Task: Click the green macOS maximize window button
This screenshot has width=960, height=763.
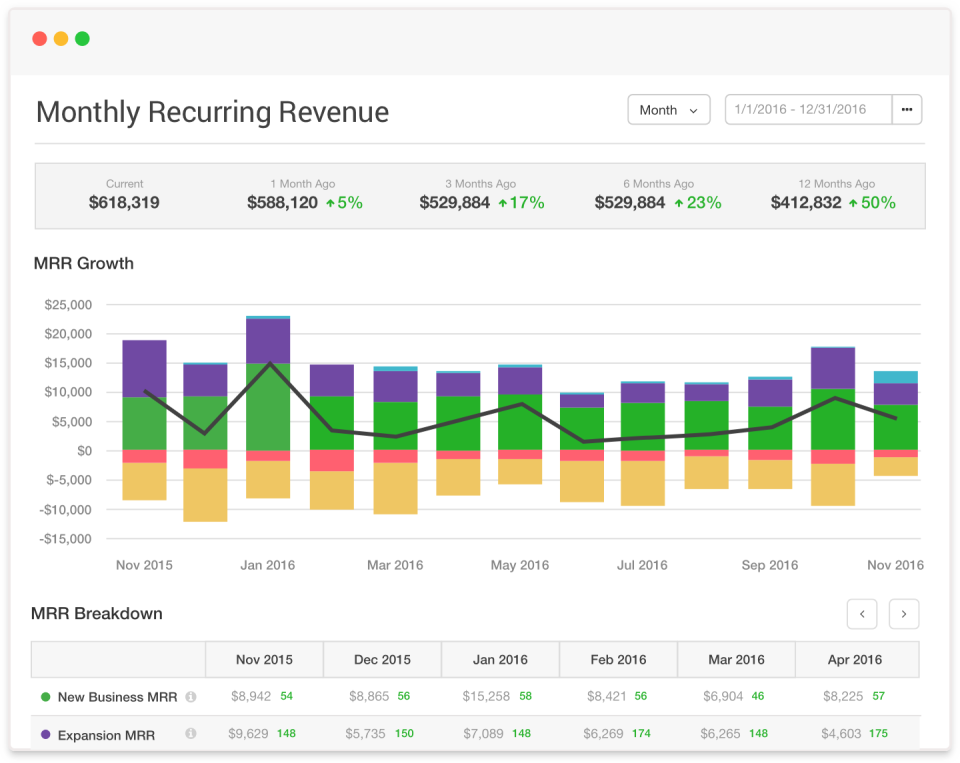Action: coord(82,39)
